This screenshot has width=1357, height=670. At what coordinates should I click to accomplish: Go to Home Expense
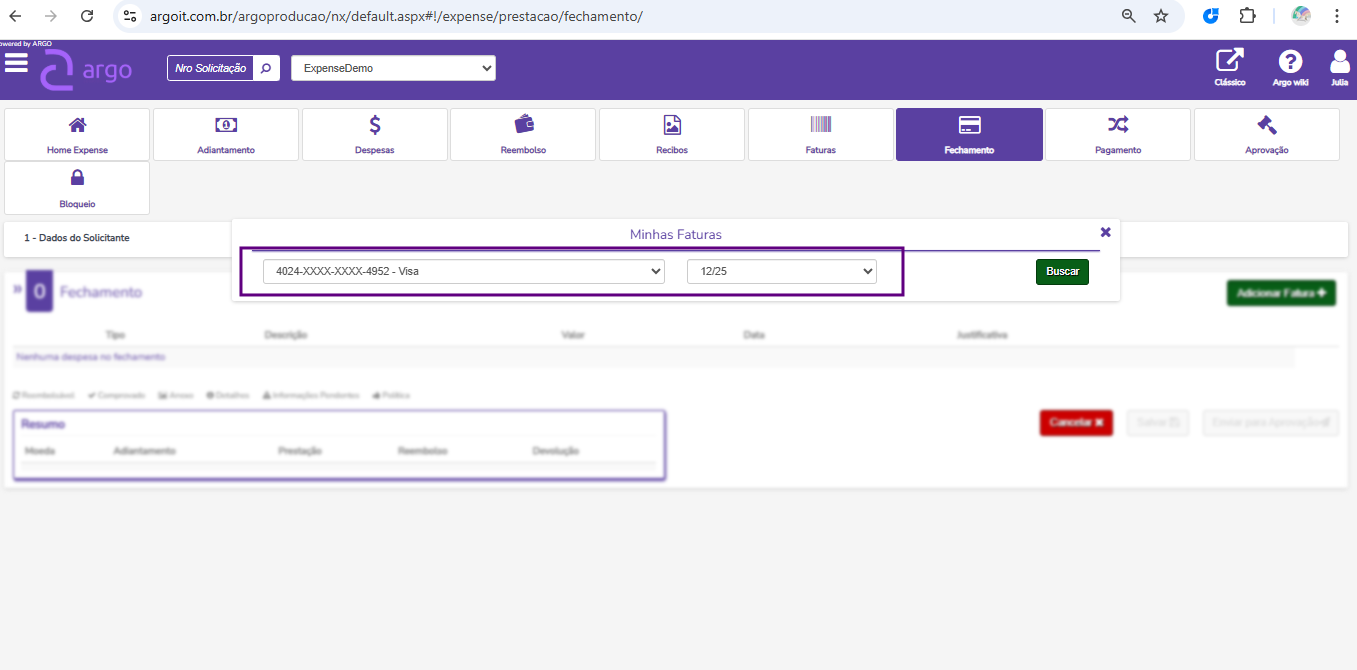click(x=77, y=134)
